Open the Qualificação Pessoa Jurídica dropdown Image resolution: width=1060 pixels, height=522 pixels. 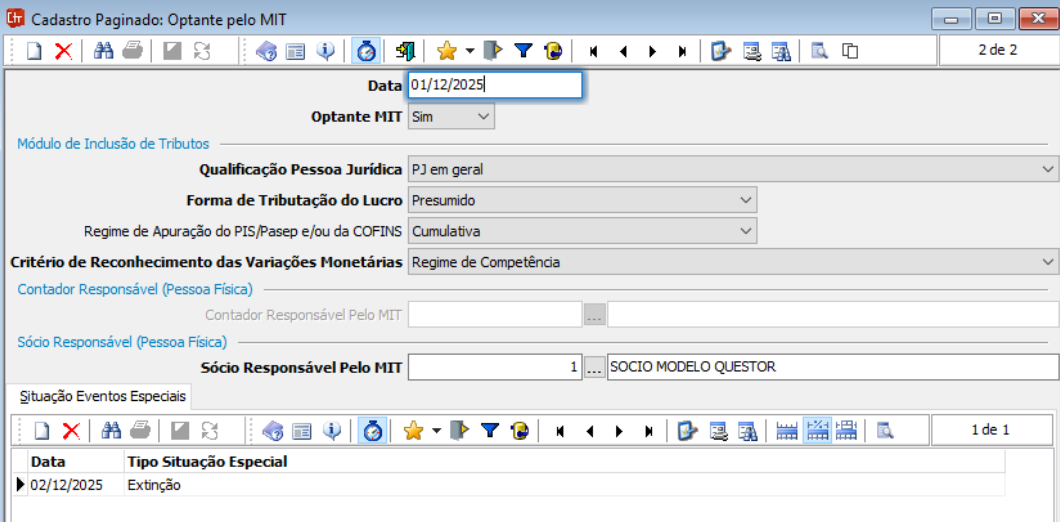(1047, 169)
